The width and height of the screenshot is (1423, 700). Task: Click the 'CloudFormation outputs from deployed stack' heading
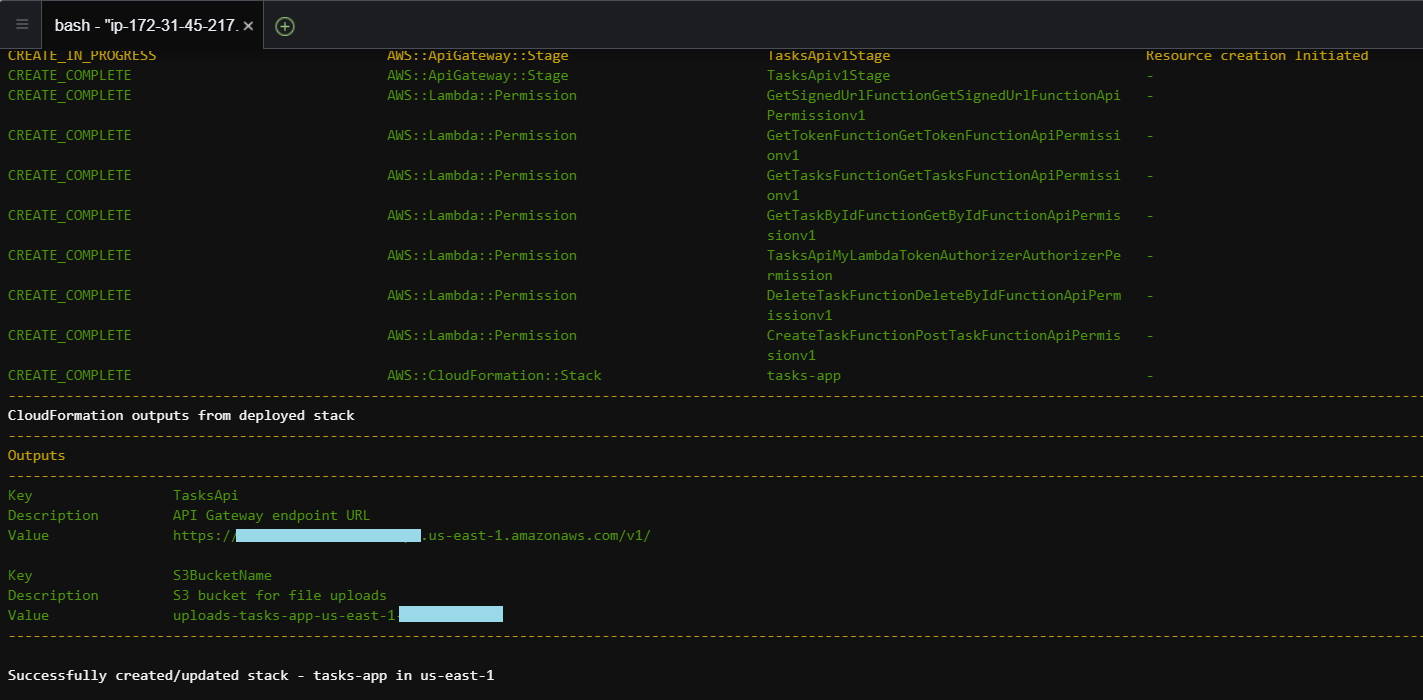(x=181, y=416)
